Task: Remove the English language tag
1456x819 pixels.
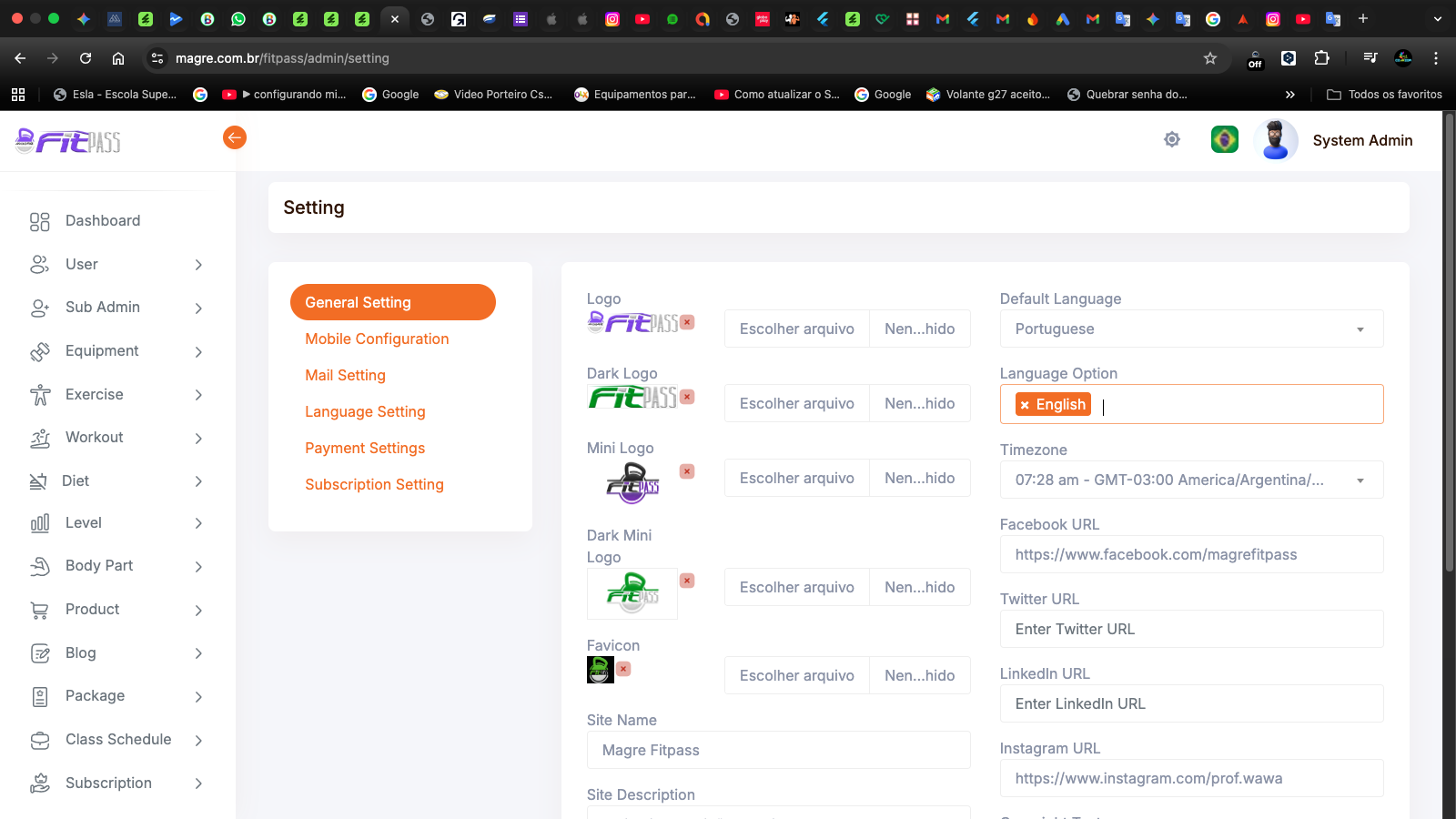Action: [1025, 405]
